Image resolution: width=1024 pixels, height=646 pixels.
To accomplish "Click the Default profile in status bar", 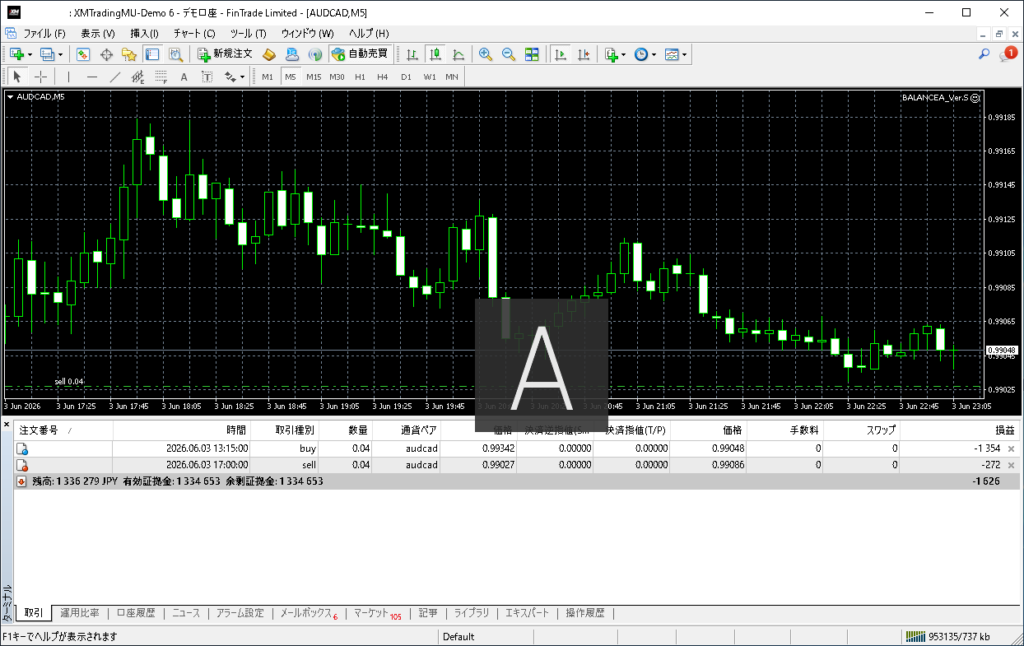I will [x=458, y=637].
